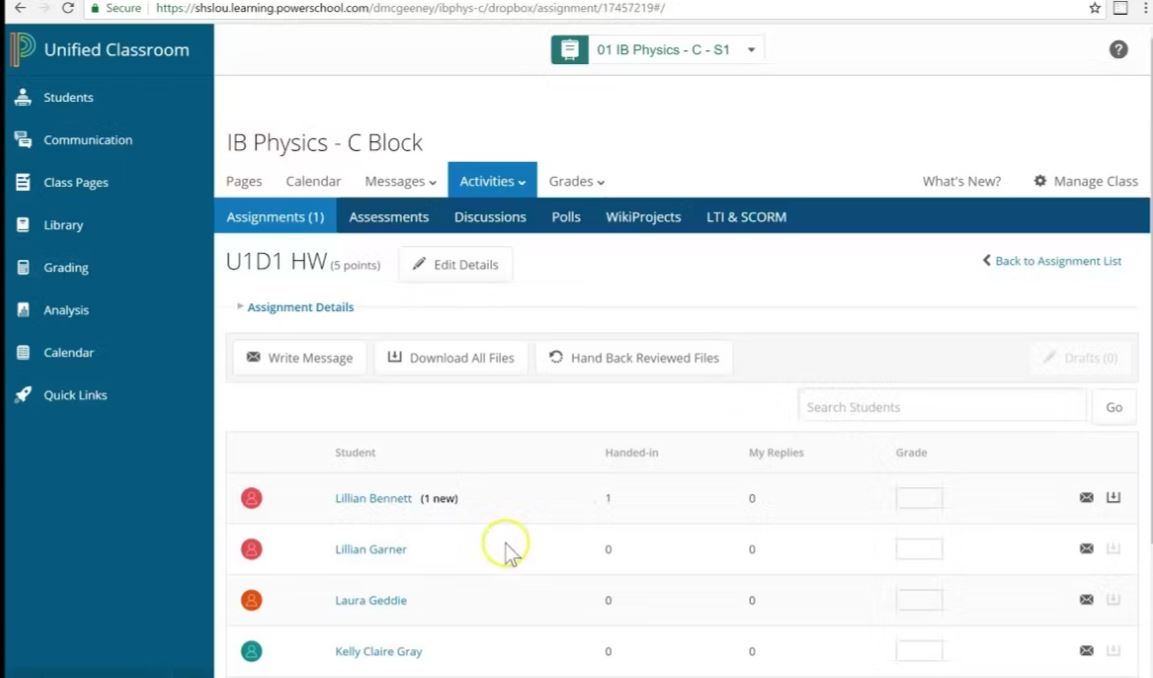Bookmark the page with the star icon

[1092, 8]
